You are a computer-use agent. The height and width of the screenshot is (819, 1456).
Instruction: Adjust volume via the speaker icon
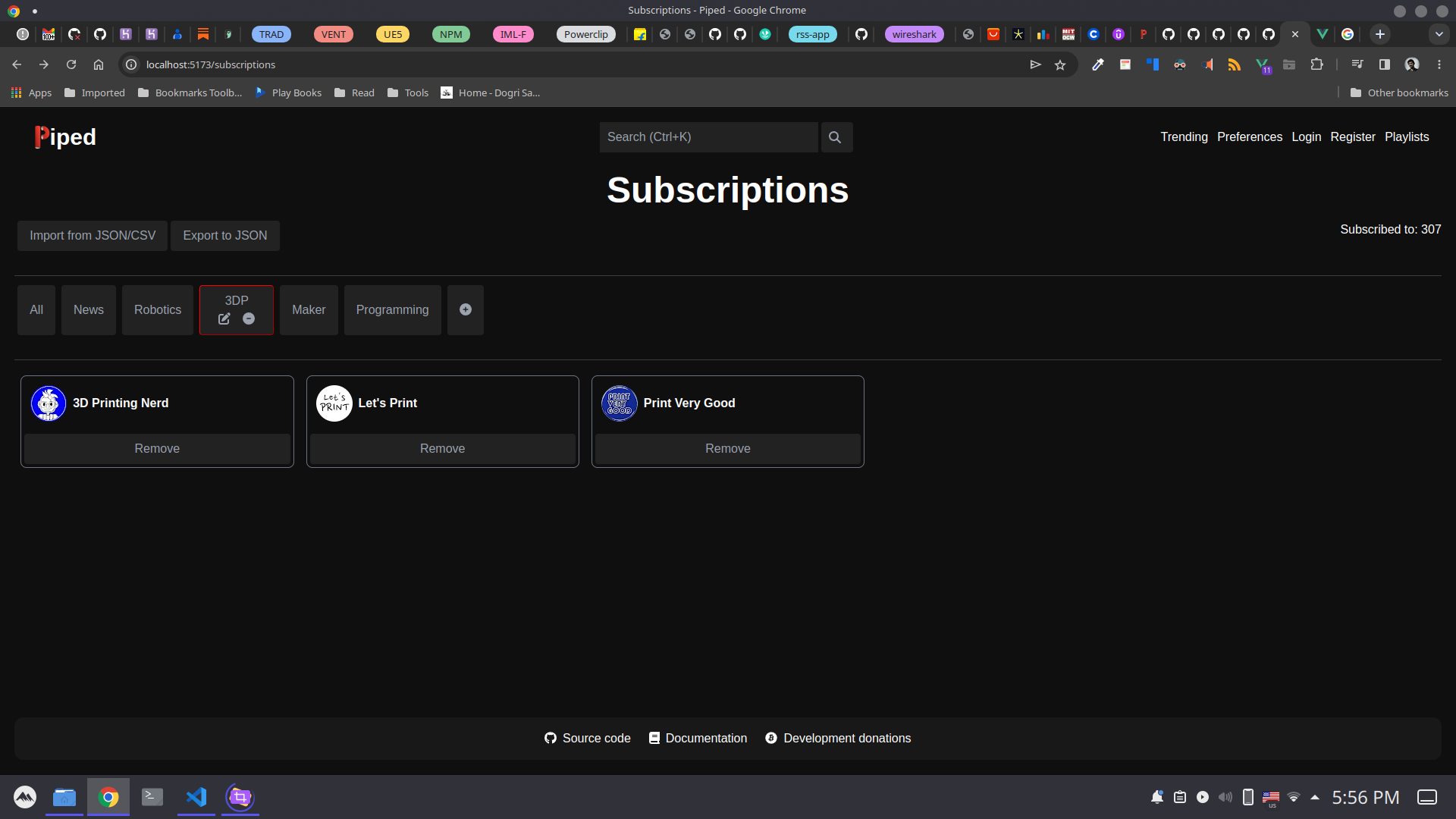coord(1225,797)
